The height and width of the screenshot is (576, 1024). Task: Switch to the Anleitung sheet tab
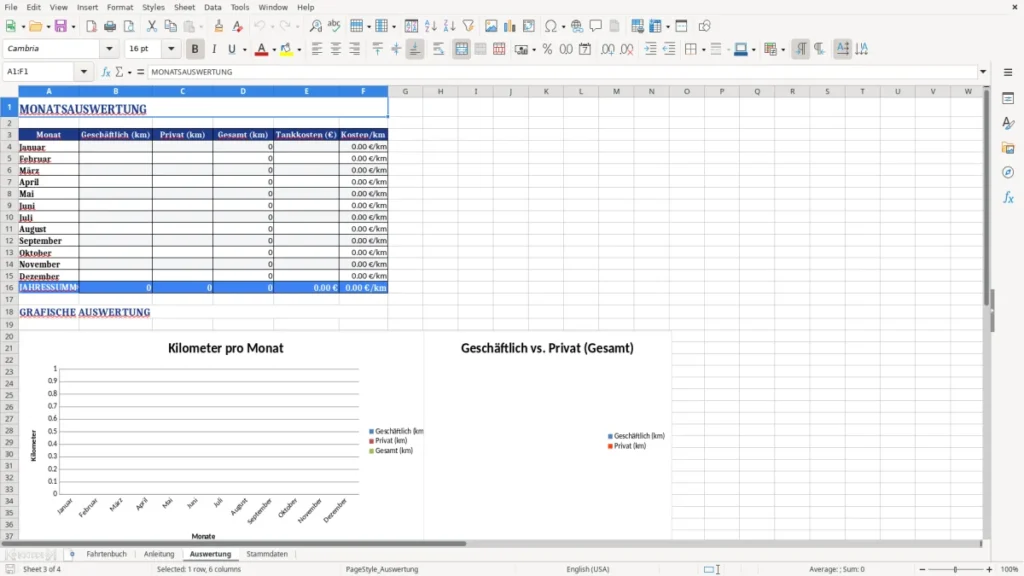click(159, 554)
